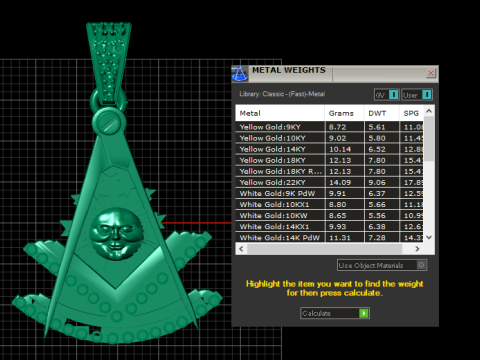Viewport: 480px width, 360px height.
Task: Sort by the DWT column header
Action: pyautogui.click(x=381, y=113)
